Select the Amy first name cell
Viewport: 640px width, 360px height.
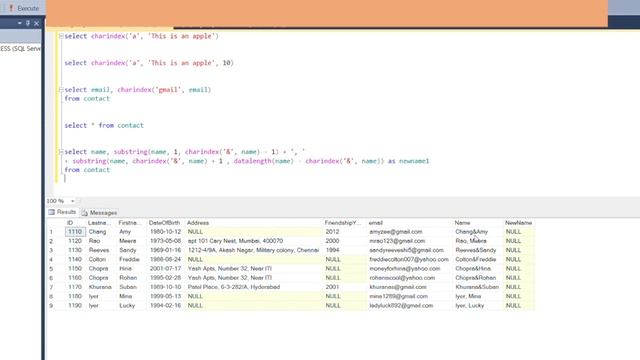pos(131,232)
